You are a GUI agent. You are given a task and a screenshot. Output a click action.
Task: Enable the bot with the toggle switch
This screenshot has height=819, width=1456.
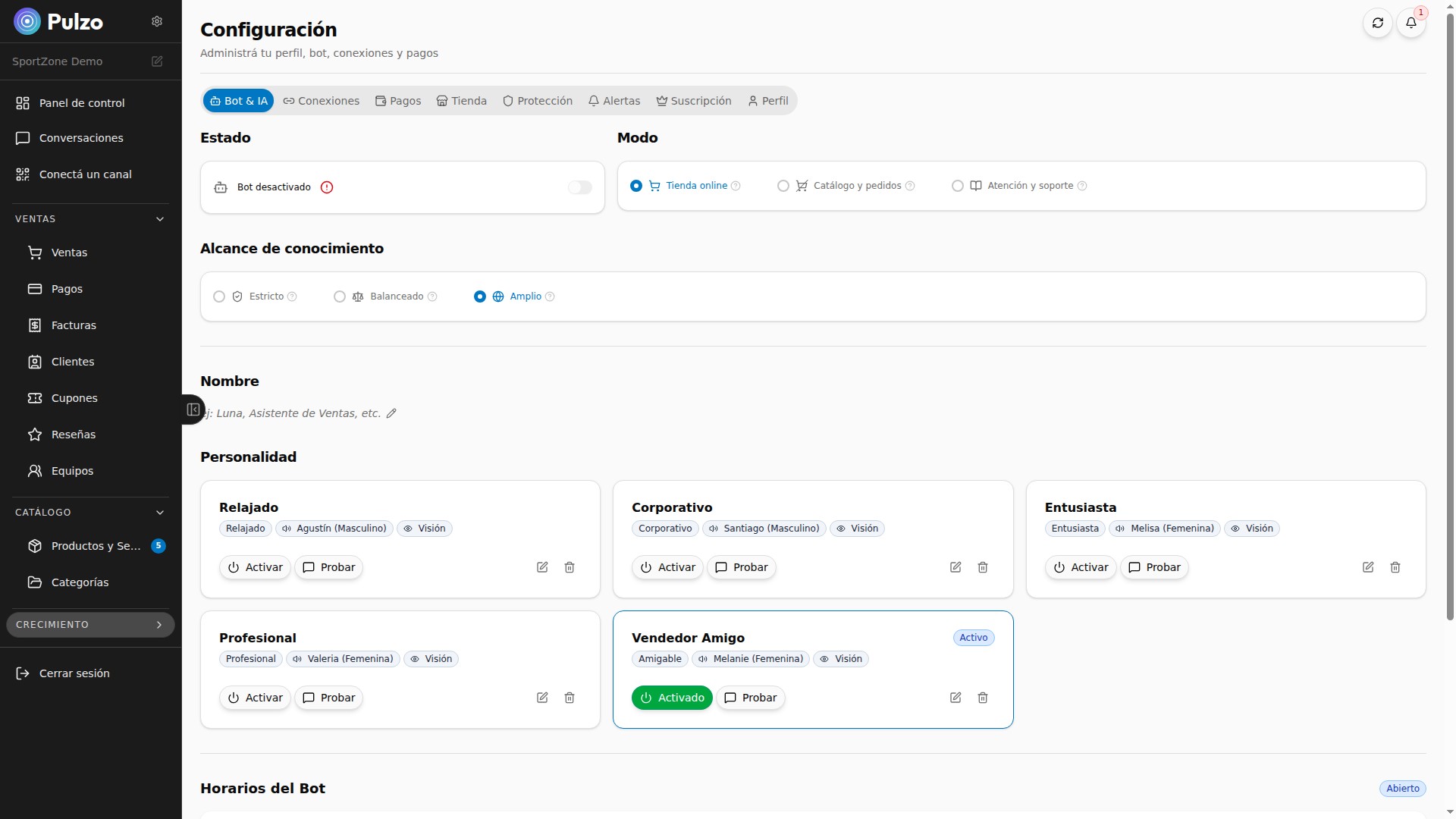tap(580, 187)
